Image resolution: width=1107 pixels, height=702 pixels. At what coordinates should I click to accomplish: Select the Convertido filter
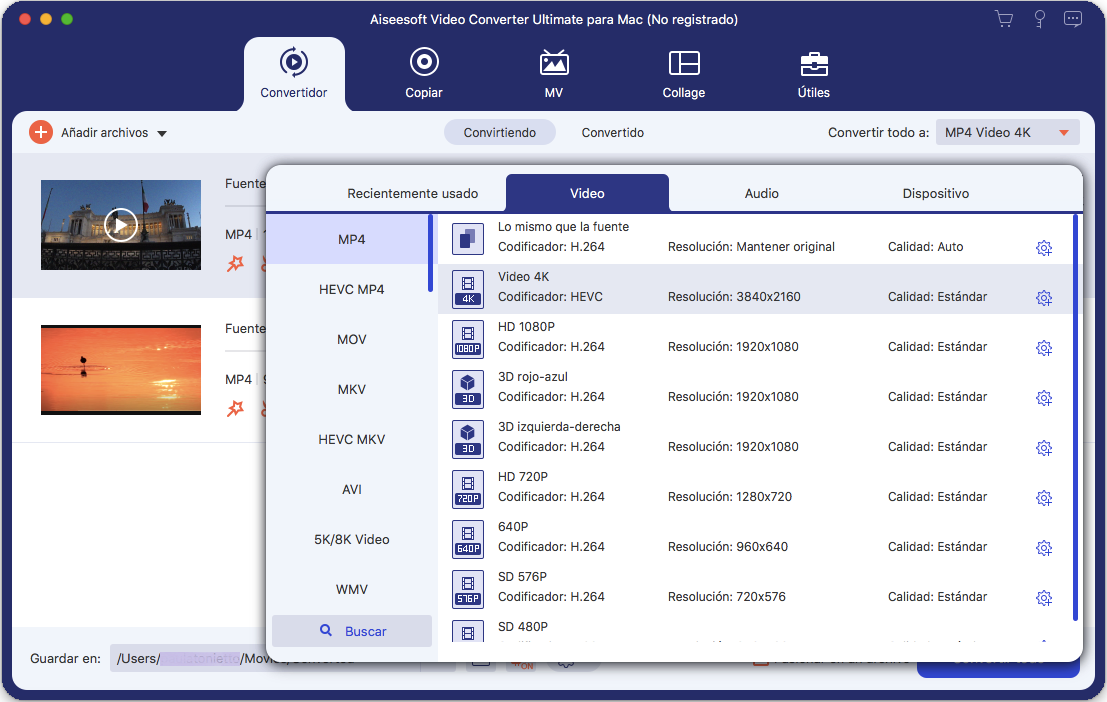613,132
